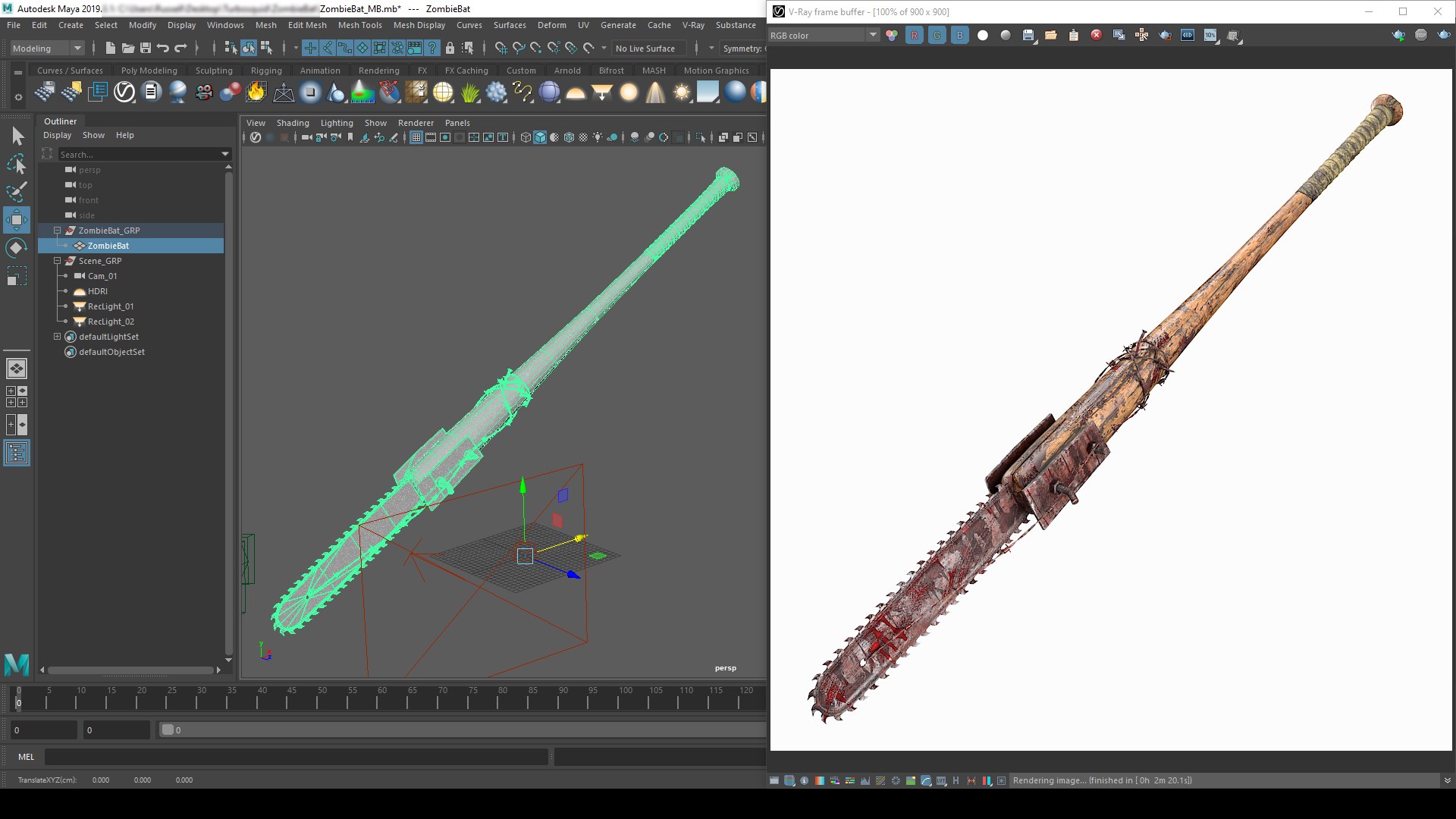The width and height of the screenshot is (1456, 819).
Task: Click the grass shelf icon
Action: [x=470, y=92]
